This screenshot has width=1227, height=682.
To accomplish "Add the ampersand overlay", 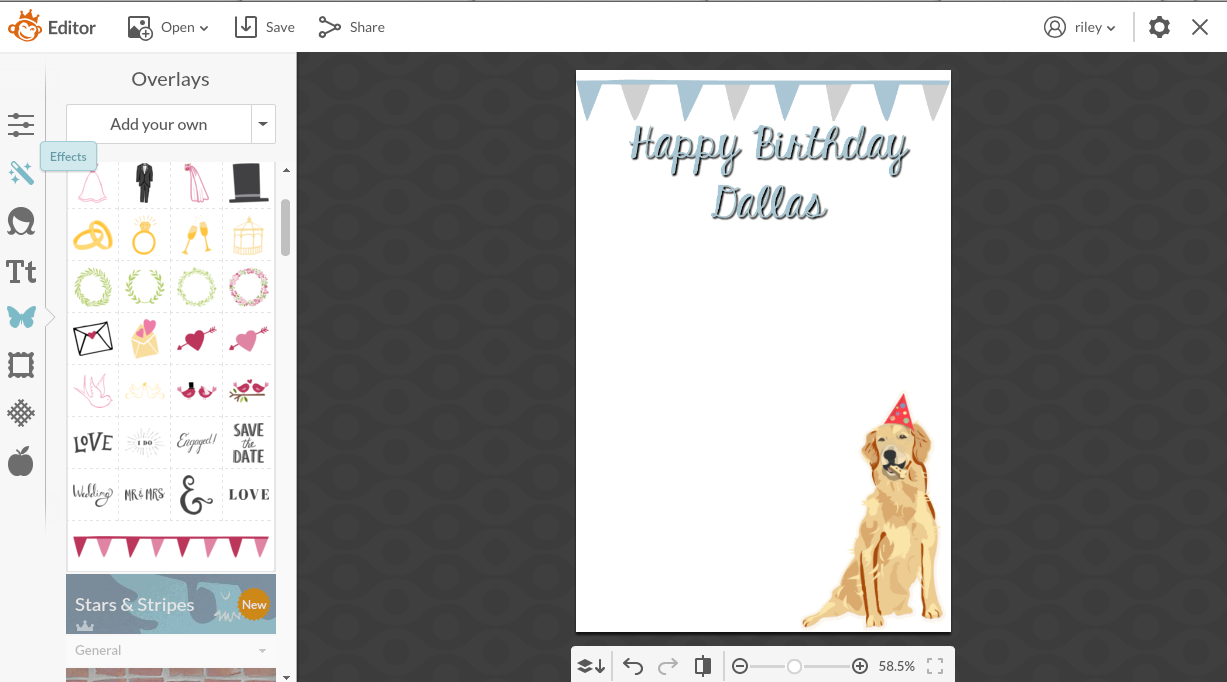I will 196,494.
